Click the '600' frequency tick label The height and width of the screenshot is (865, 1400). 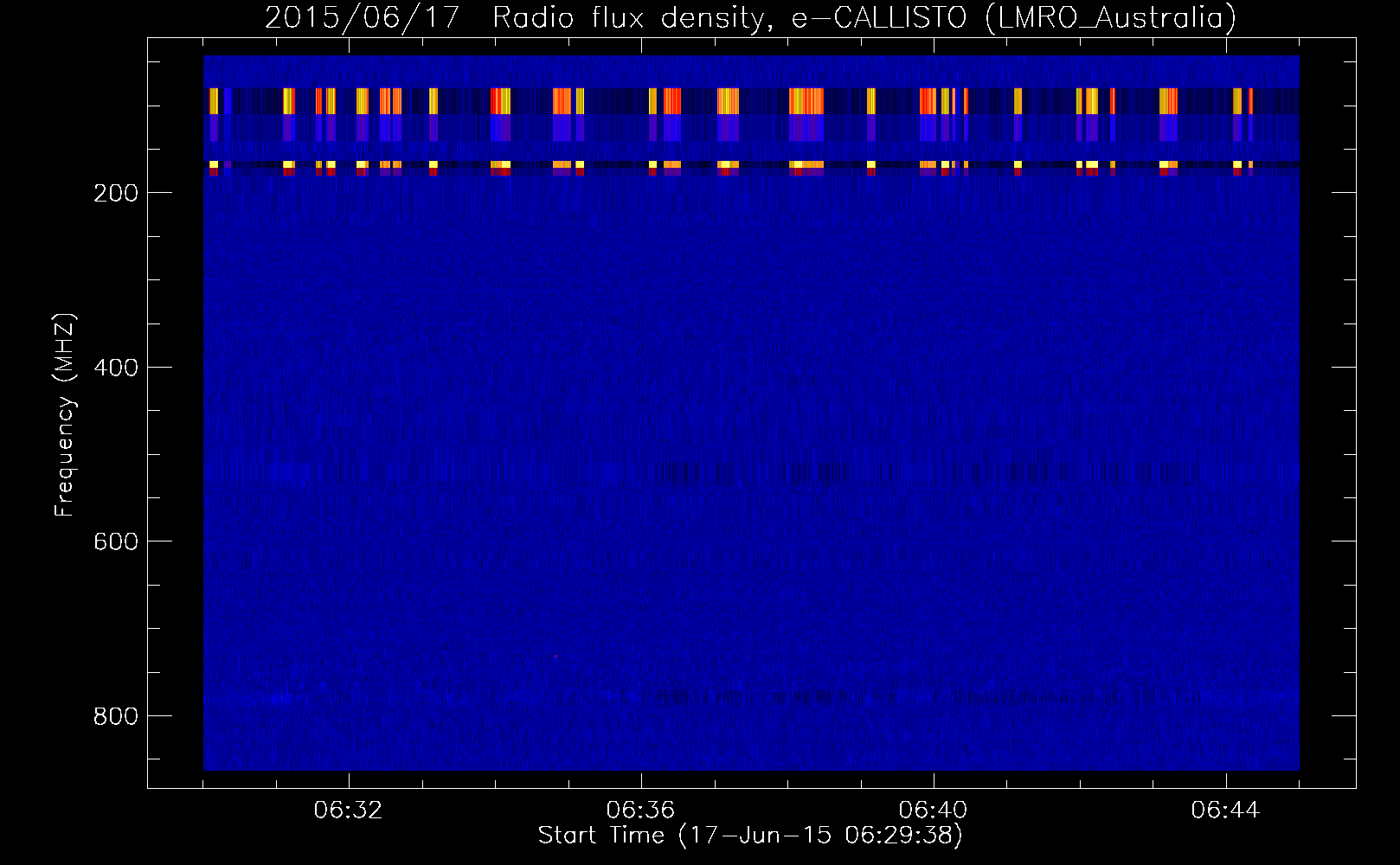tap(116, 541)
